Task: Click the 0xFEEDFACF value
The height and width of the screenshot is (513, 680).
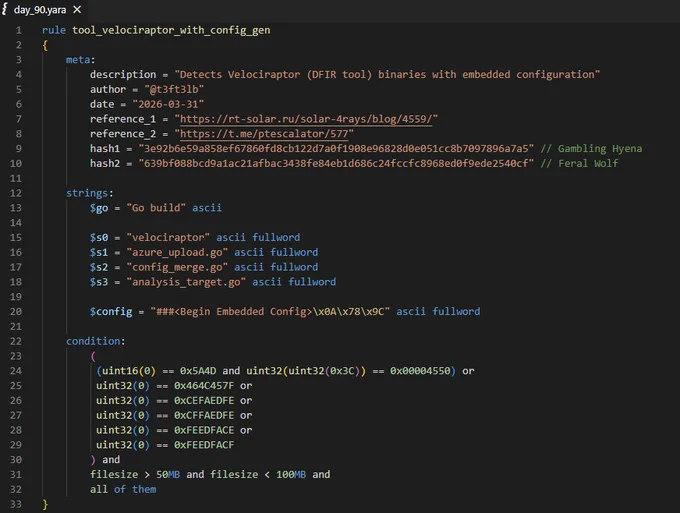Action: pos(204,444)
